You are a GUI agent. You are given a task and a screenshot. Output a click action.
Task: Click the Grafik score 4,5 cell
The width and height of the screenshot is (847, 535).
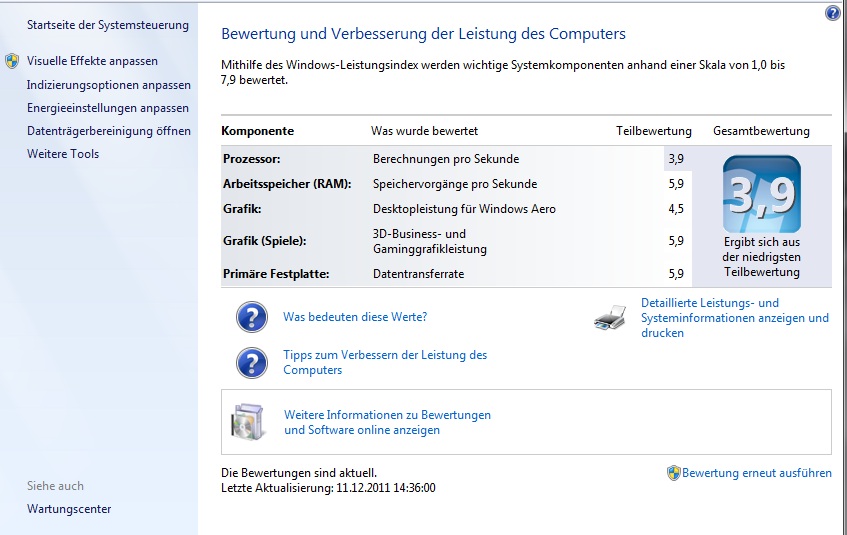click(x=676, y=209)
